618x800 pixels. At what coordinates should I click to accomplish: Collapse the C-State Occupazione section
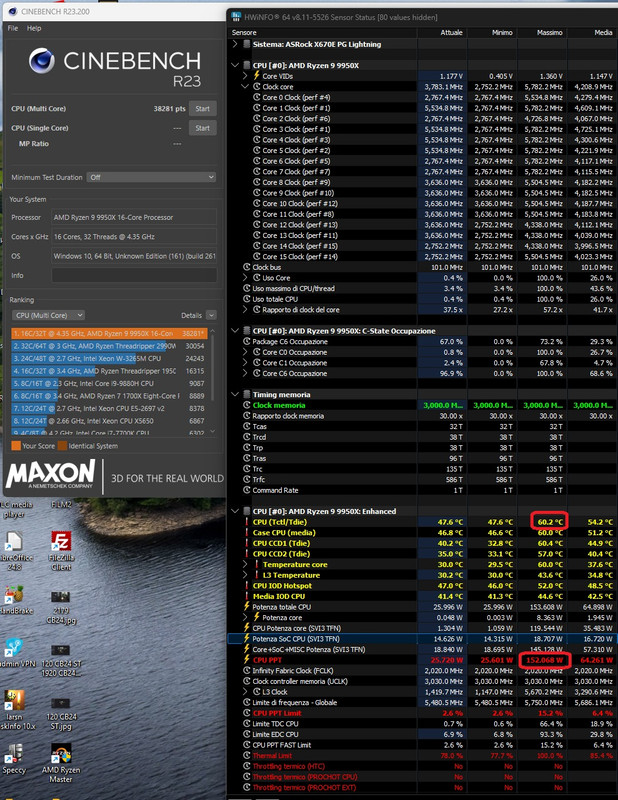pos(235,331)
